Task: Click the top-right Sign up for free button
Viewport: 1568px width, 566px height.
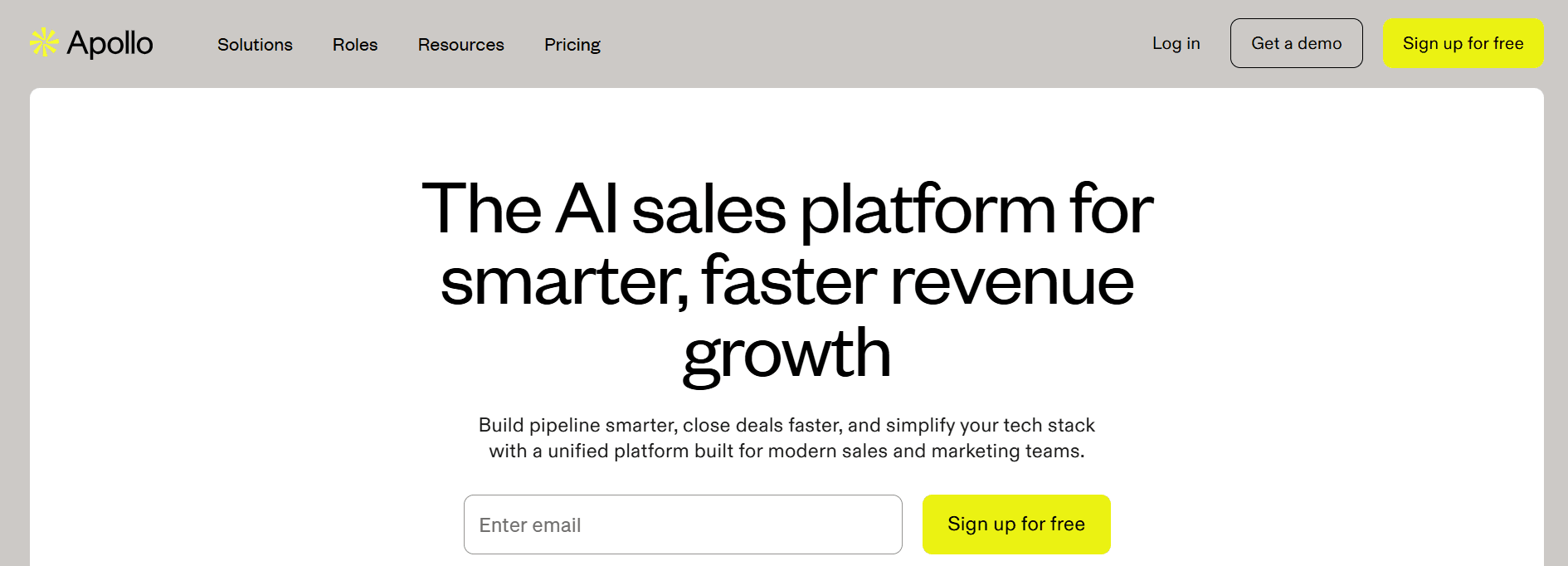Action: pyautogui.click(x=1463, y=43)
